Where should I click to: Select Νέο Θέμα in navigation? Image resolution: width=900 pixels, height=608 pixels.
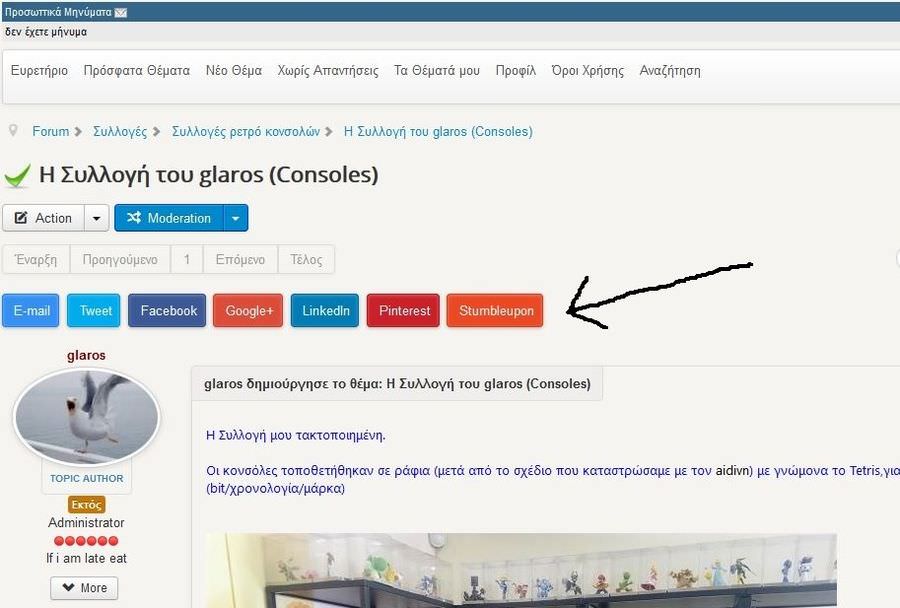233,71
